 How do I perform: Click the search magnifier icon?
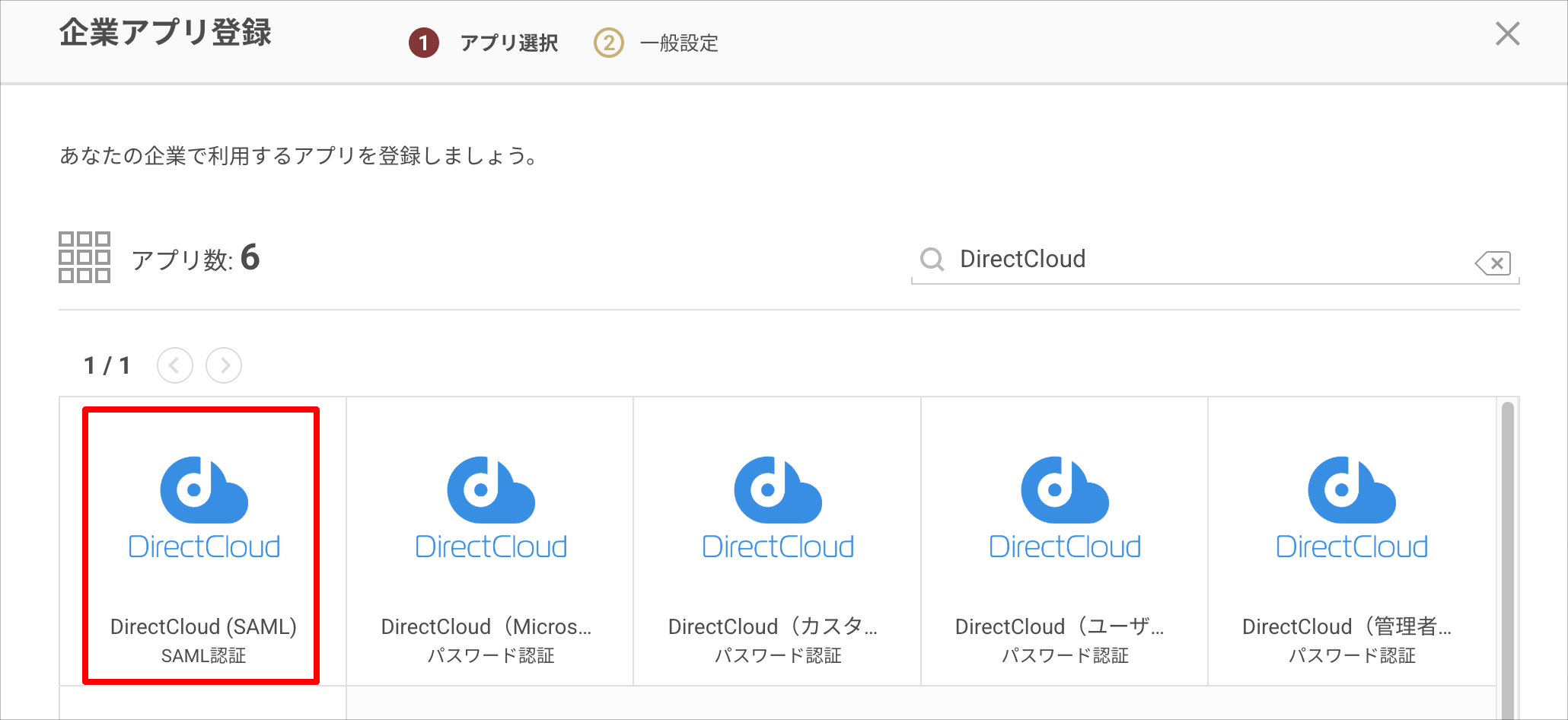point(932,260)
